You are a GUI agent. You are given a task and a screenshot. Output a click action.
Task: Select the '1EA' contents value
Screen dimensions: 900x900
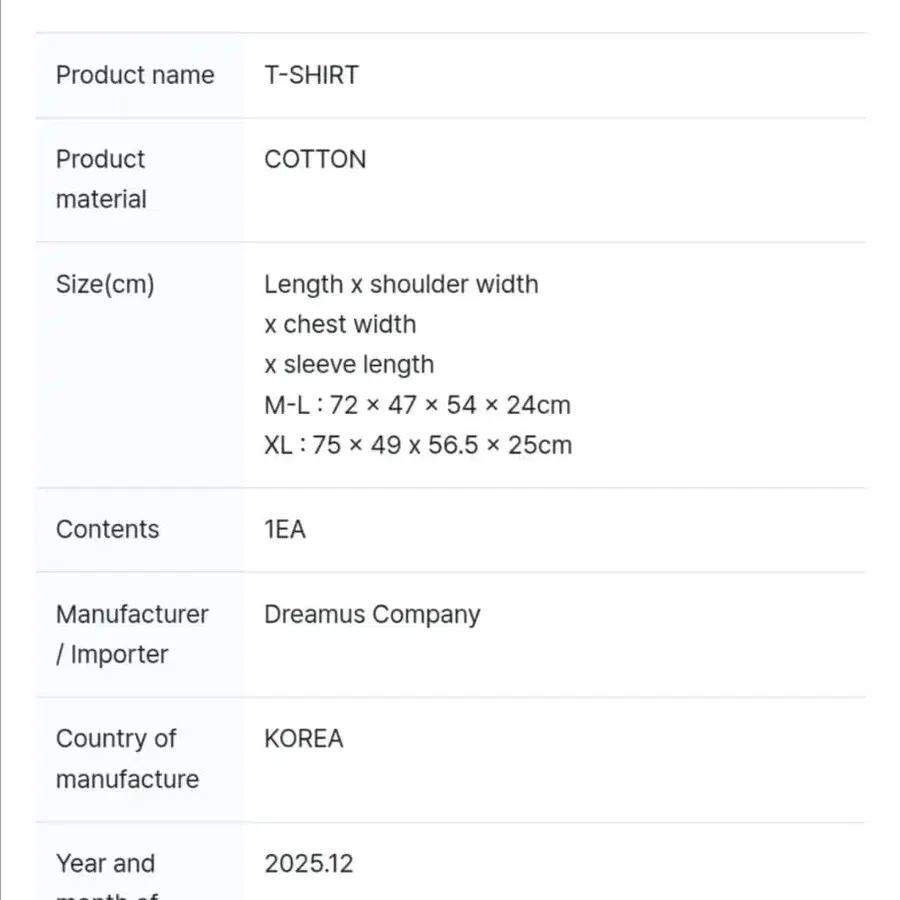click(x=285, y=529)
